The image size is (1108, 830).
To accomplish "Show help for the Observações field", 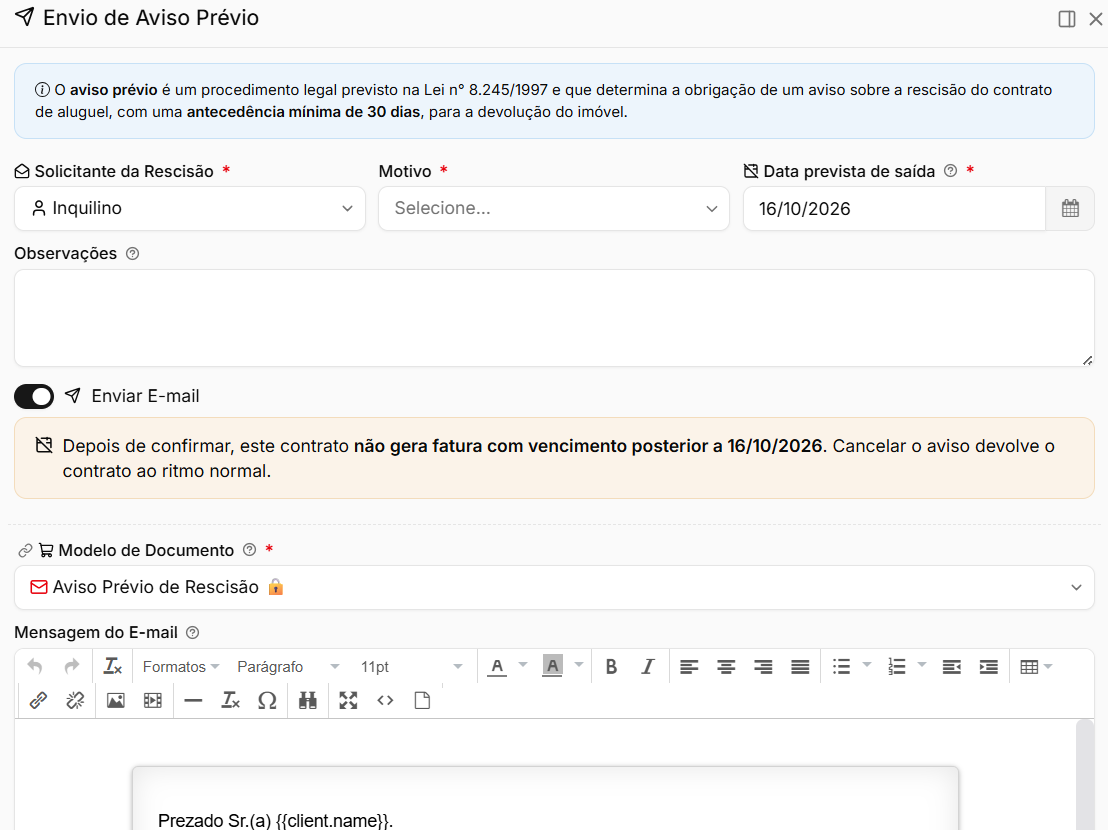I will tap(132, 254).
